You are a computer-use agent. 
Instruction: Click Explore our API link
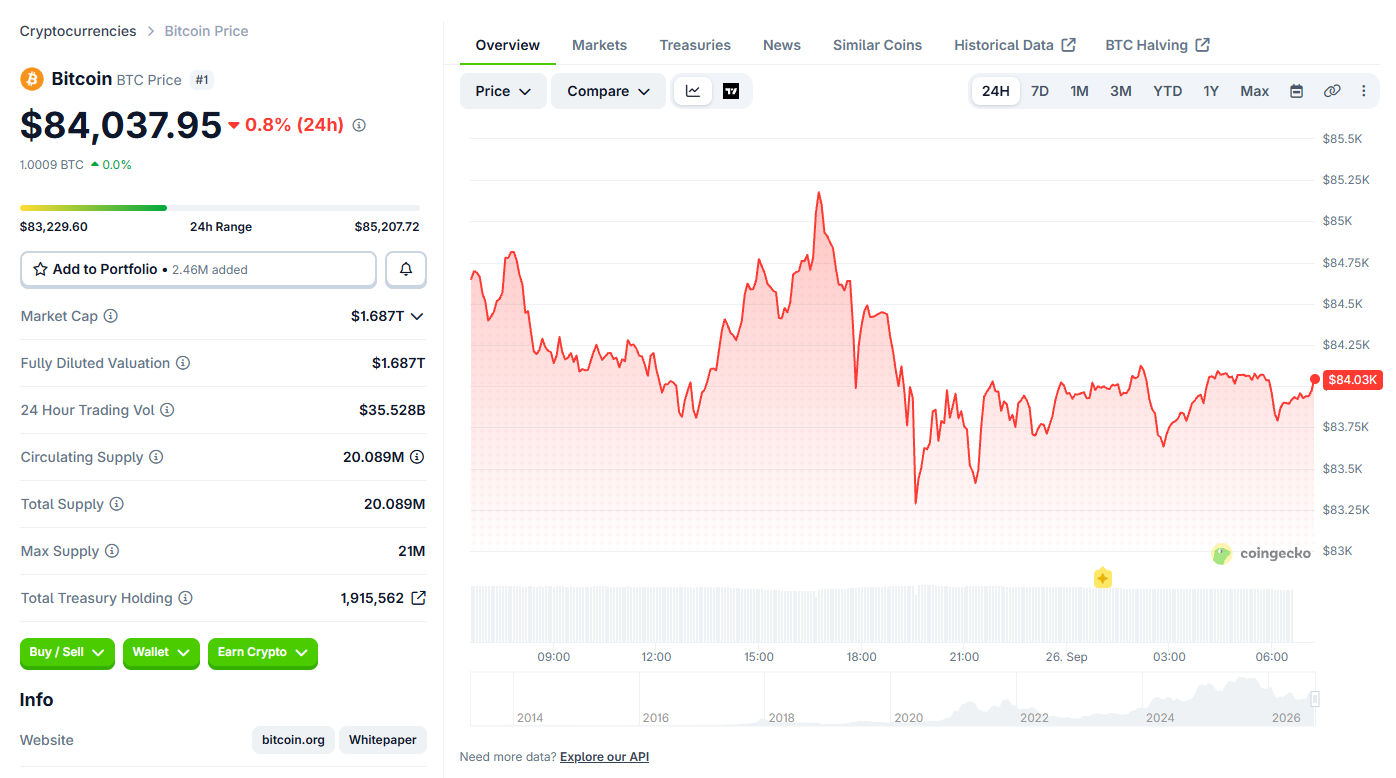604,757
